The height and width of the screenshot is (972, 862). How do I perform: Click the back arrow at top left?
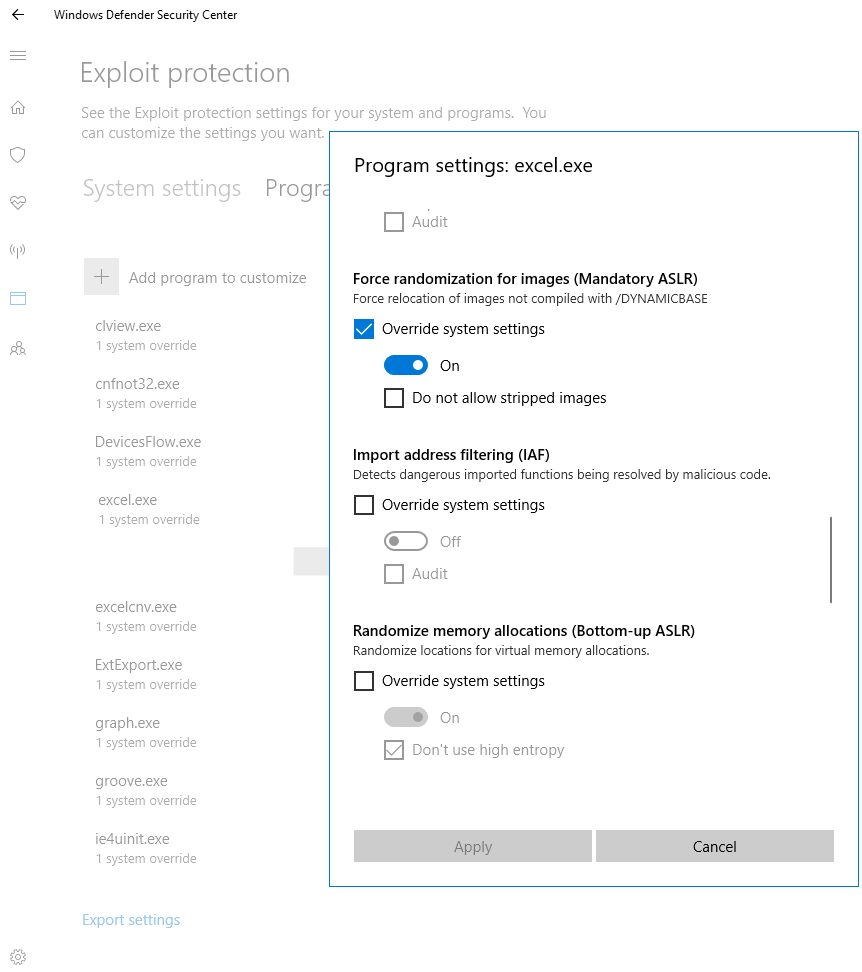tap(17, 14)
